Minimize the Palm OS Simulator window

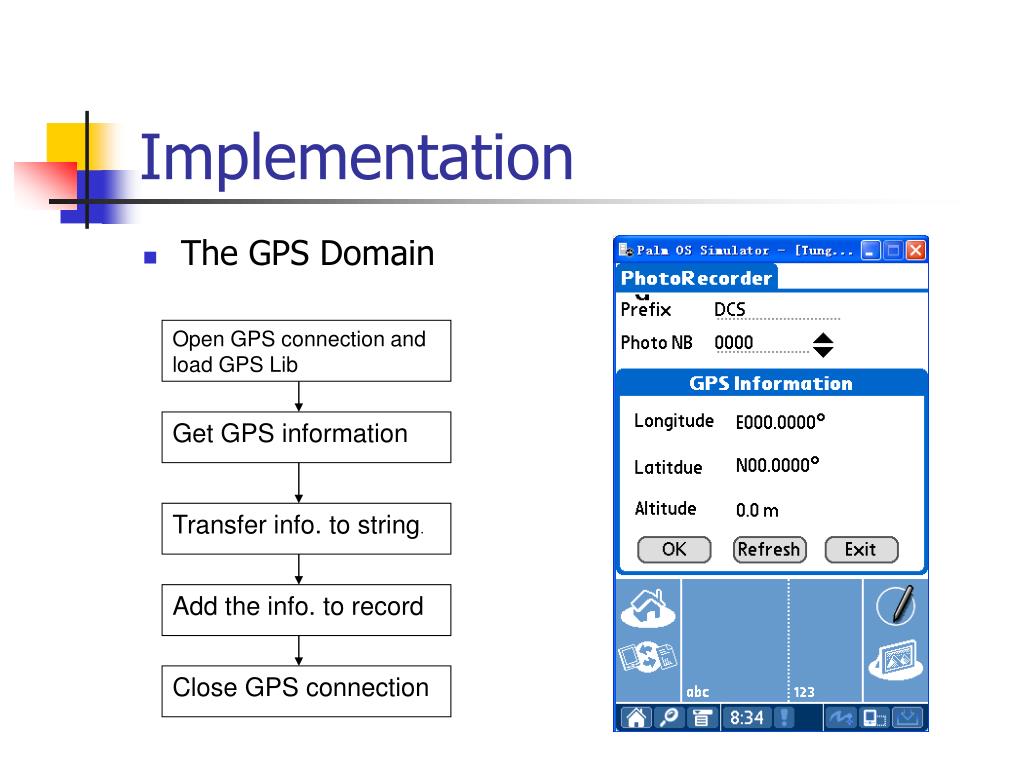coord(871,250)
